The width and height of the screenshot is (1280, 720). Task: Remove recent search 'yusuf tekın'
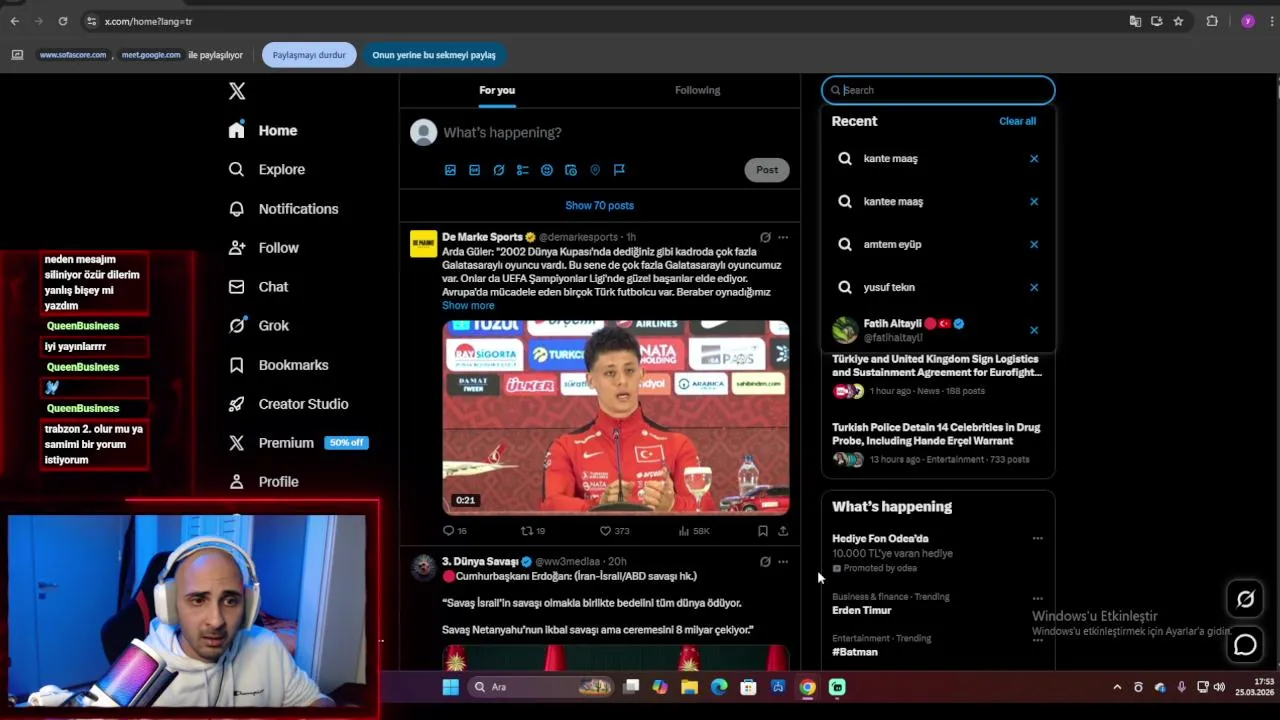[x=1034, y=287]
